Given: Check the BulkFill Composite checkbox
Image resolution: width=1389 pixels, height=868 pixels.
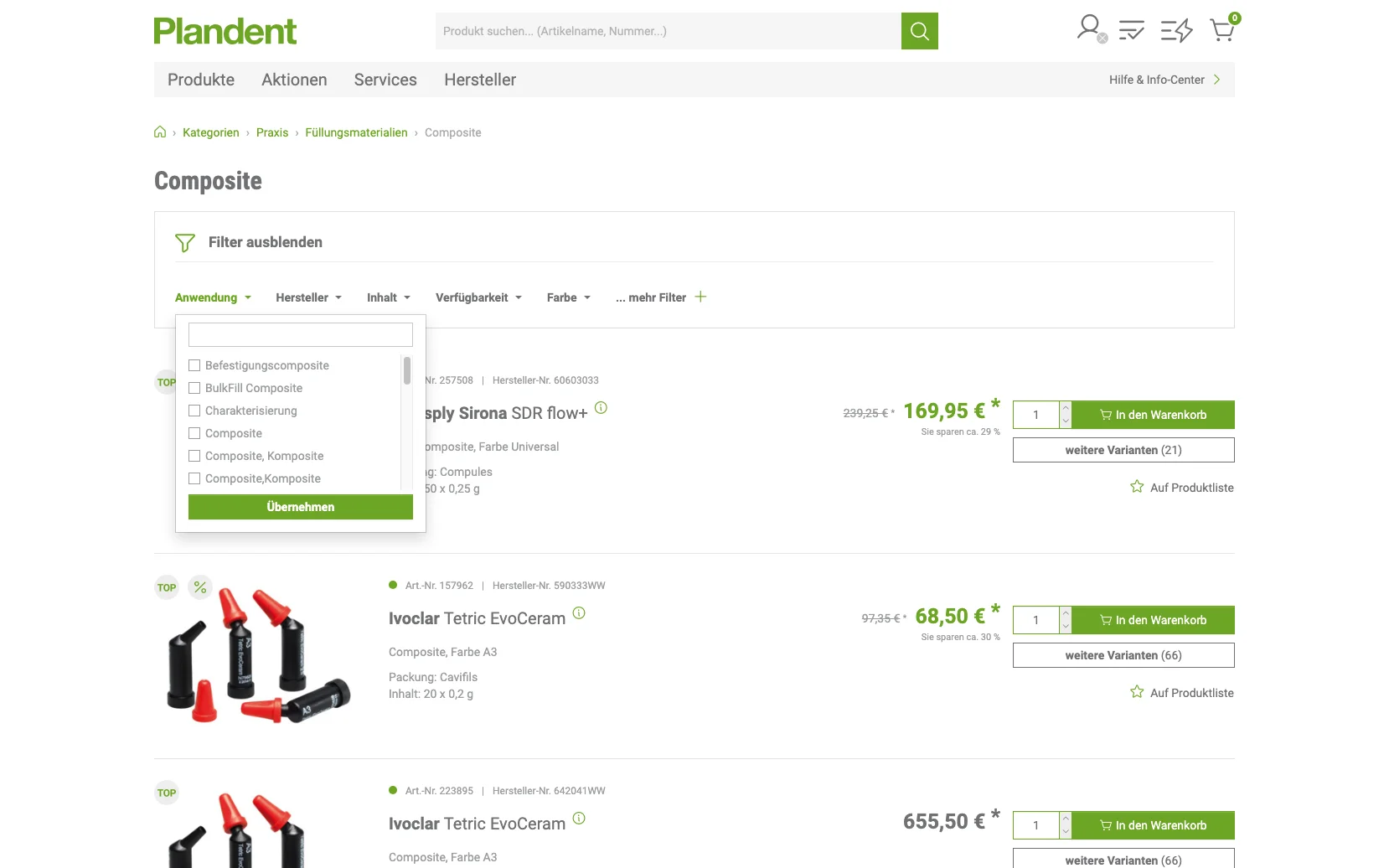Looking at the screenshot, I should (194, 388).
